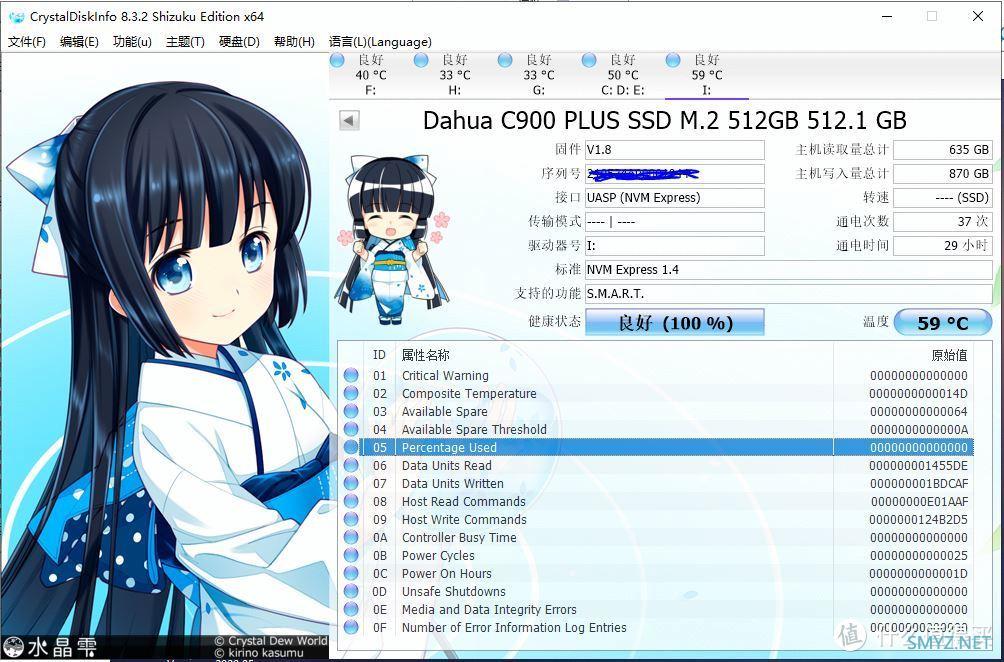Click status icon of Data Units Read row
The width and height of the screenshot is (1004, 662).
click(351, 465)
